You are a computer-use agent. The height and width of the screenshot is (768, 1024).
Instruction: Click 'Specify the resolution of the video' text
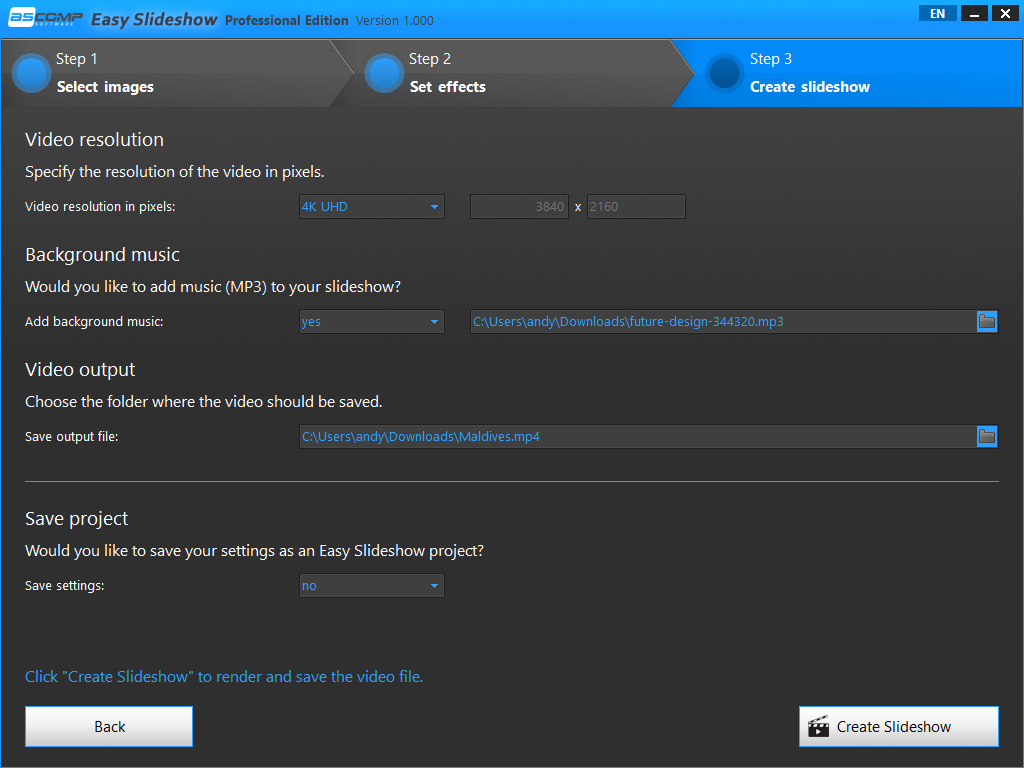174,172
